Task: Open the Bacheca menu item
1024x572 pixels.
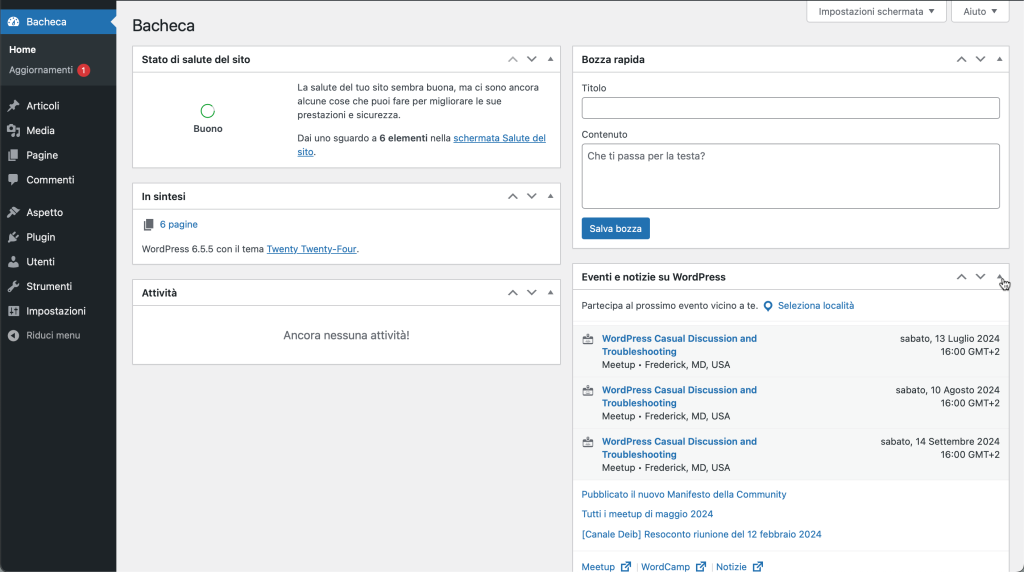Action: pyautogui.click(x=58, y=22)
